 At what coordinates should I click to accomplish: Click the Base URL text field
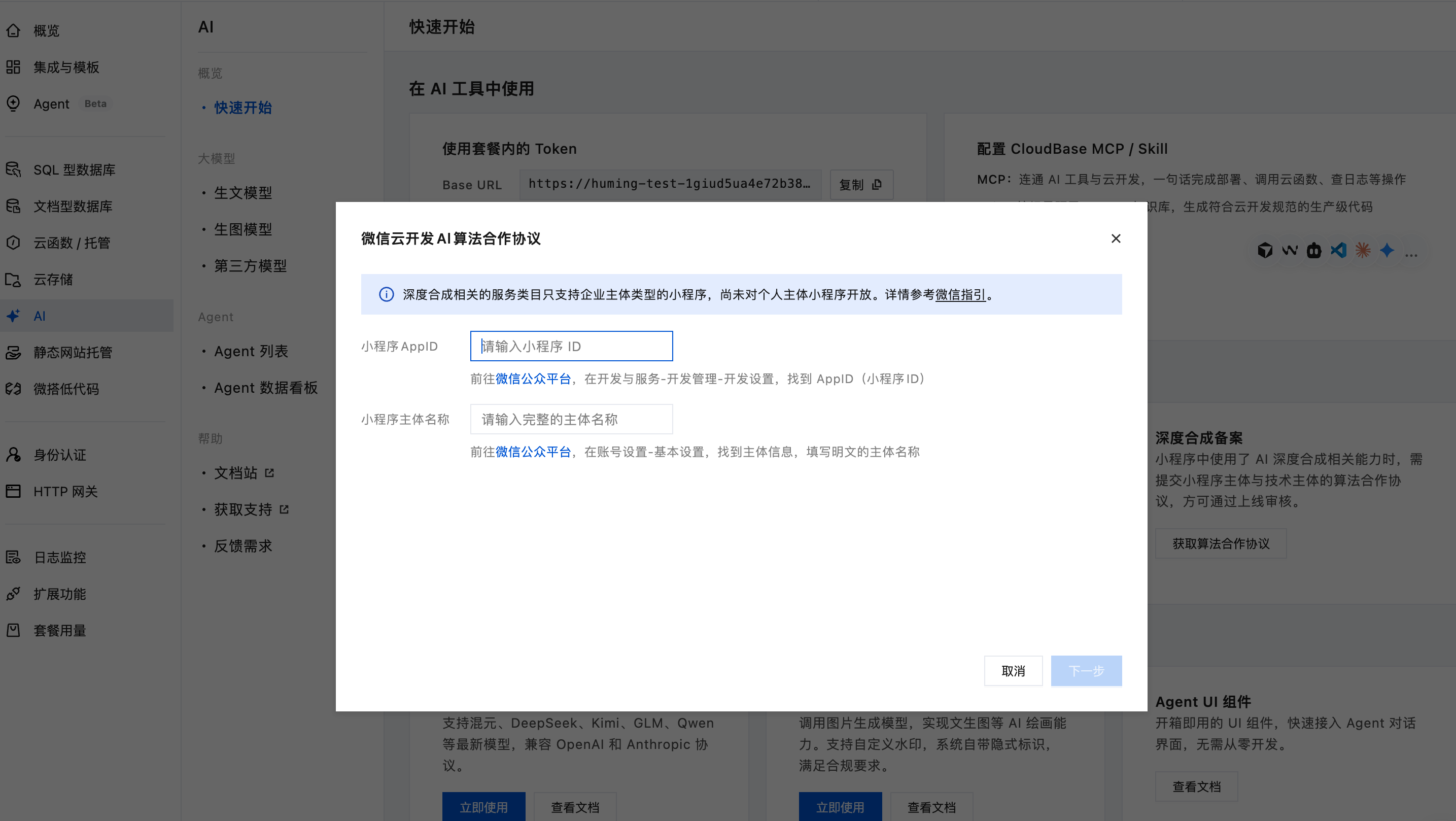670,184
